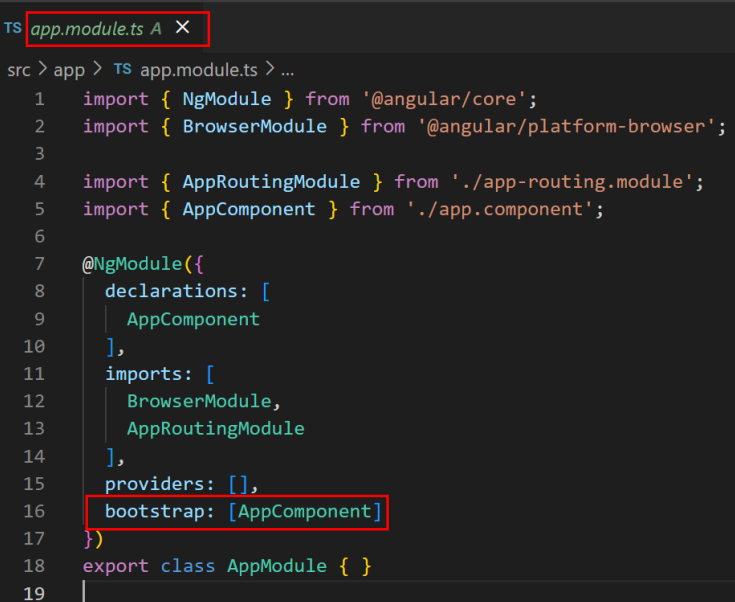Click the chevron after app.module.ts breadcrumb
Screen dimensions: 735x602
(270, 69)
